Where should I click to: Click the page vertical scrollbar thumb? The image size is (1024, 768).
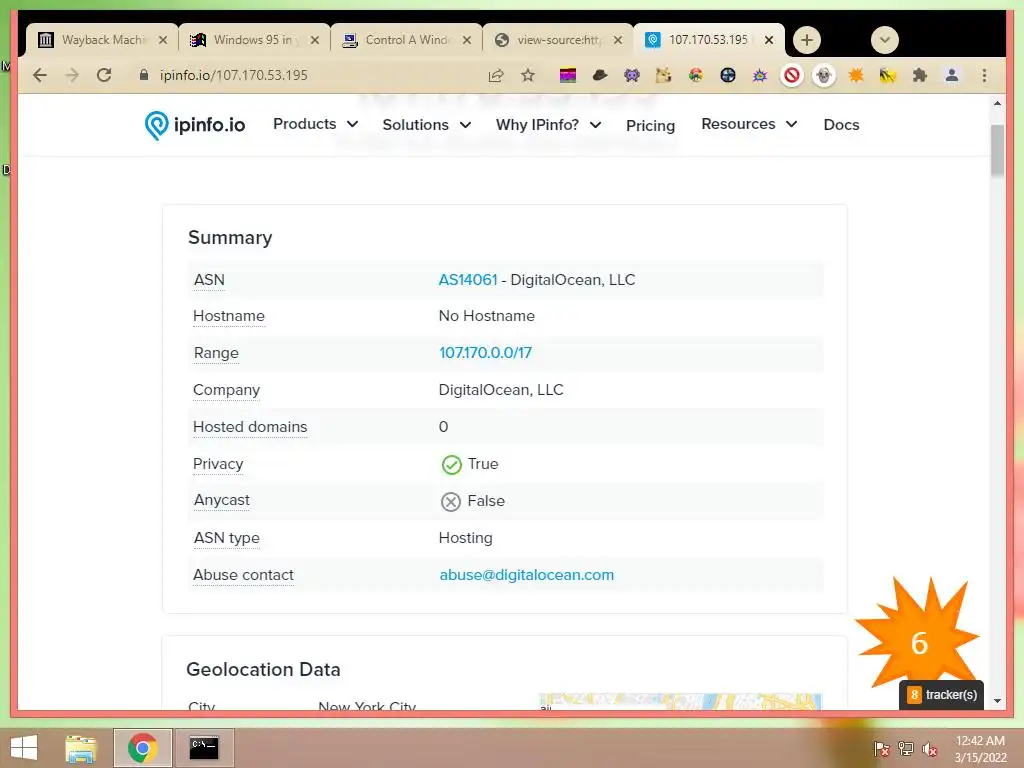pos(997,150)
